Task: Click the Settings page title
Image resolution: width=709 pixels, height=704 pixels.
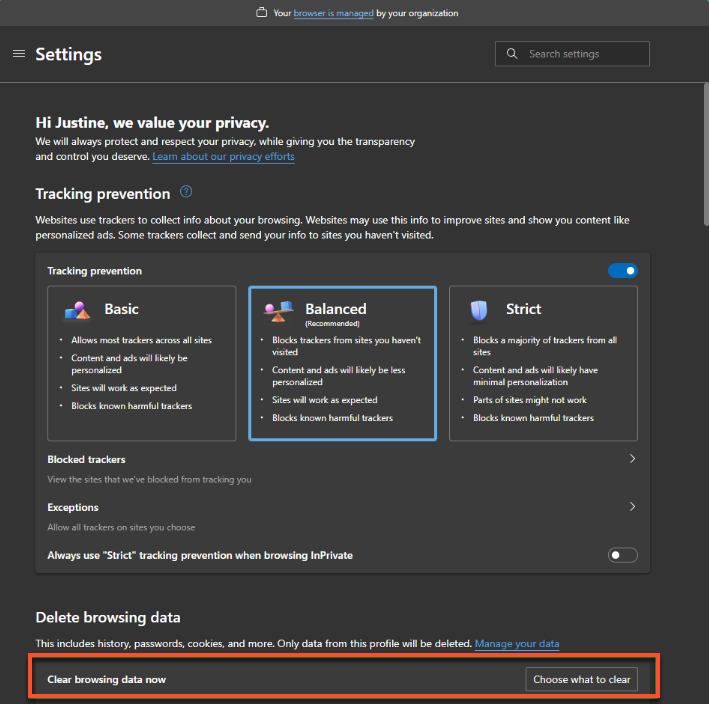Action: pyautogui.click(x=69, y=54)
